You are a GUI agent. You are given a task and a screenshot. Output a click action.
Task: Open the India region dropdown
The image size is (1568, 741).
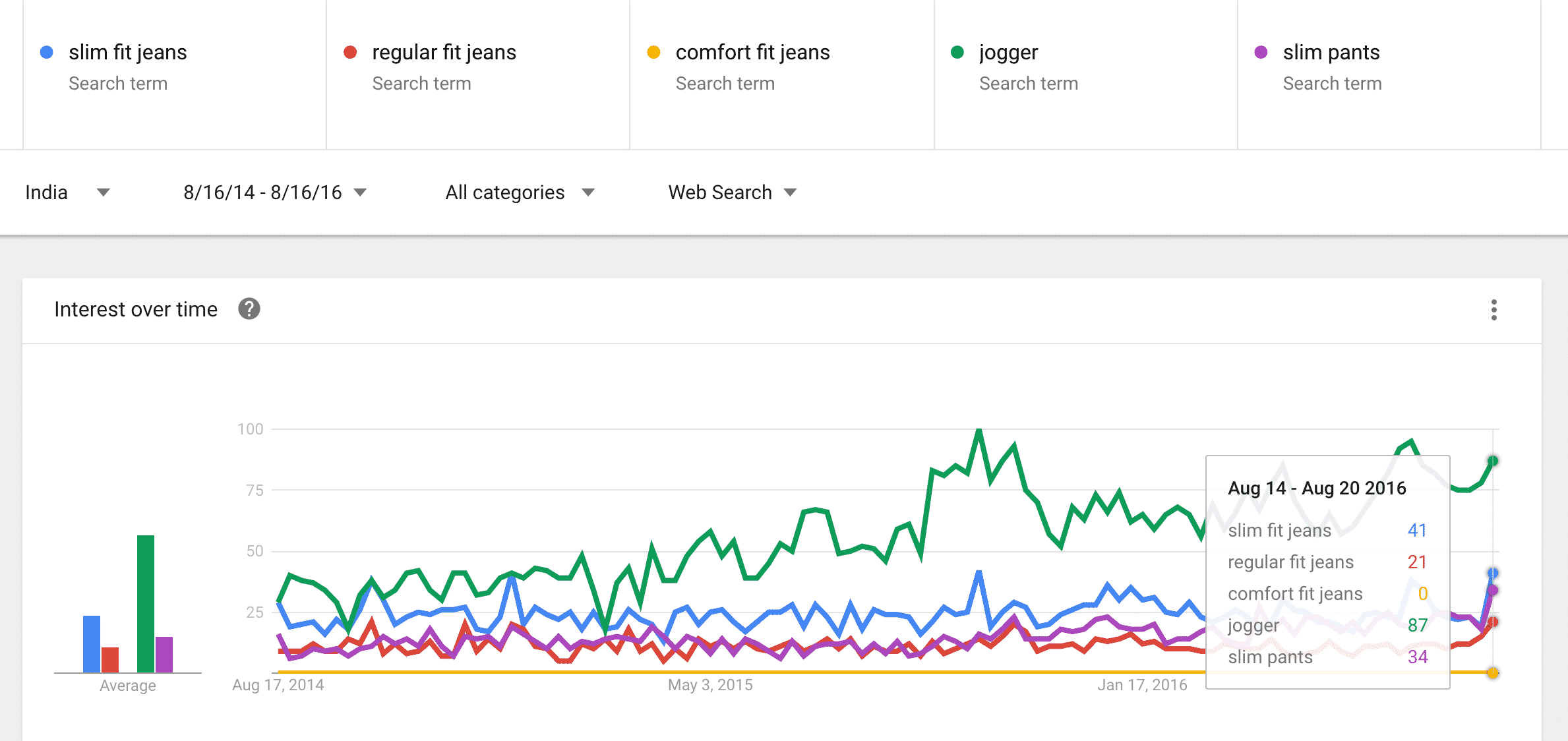(67, 193)
